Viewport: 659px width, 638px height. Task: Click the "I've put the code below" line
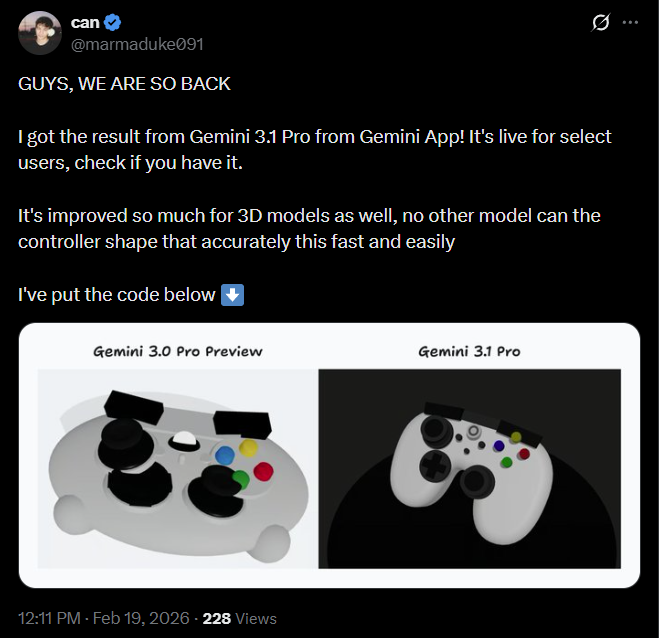click(116, 295)
